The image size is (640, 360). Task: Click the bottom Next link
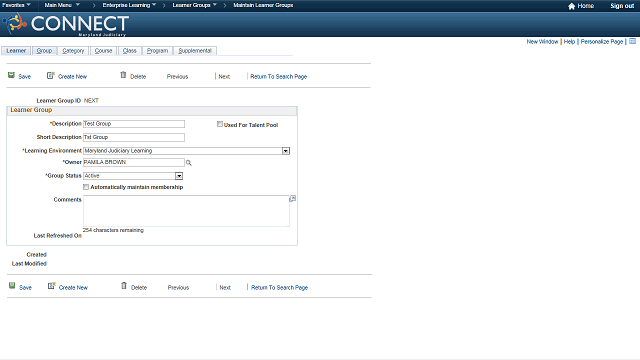(x=225, y=288)
